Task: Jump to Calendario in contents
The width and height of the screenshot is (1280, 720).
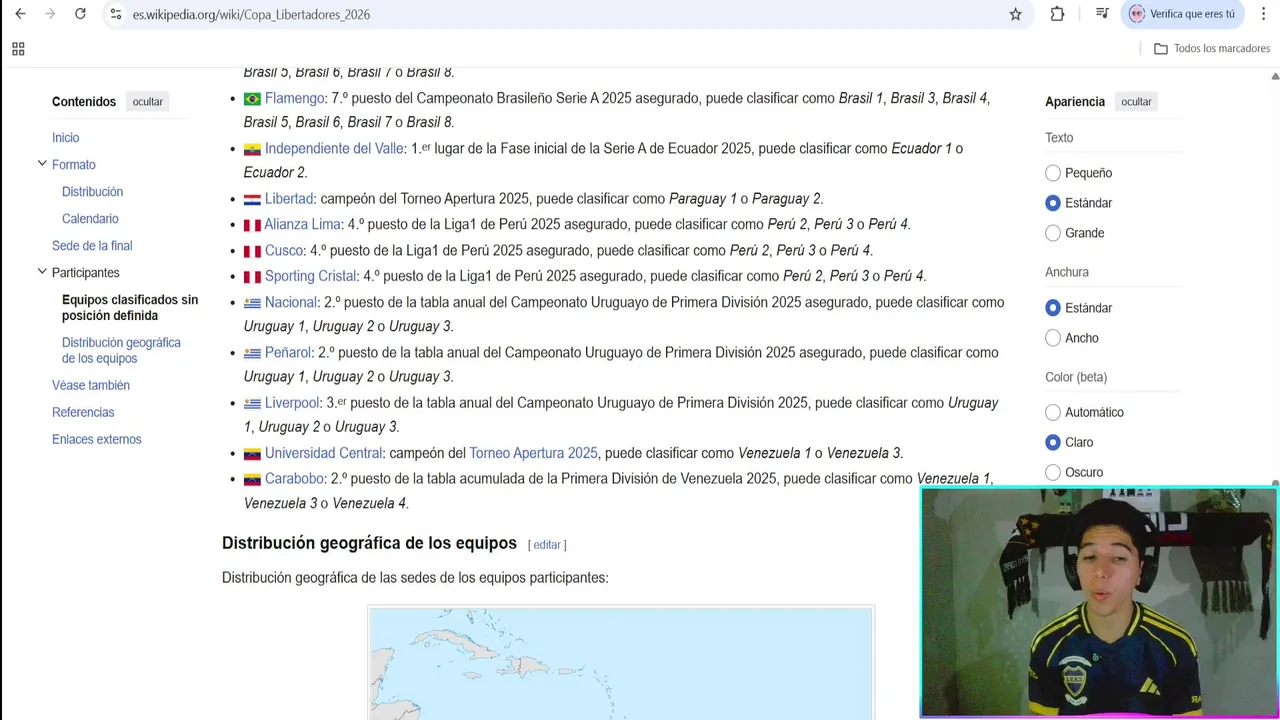Action: [x=90, y=219]
